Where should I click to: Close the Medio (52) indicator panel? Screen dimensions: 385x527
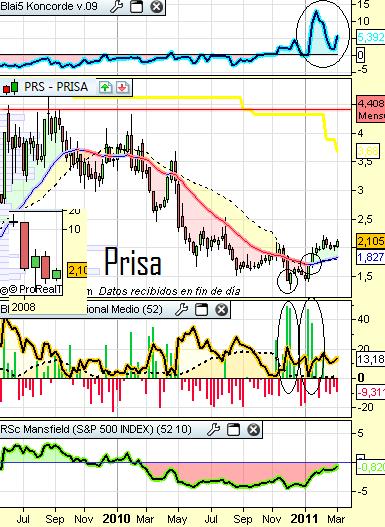coord(221,310)
